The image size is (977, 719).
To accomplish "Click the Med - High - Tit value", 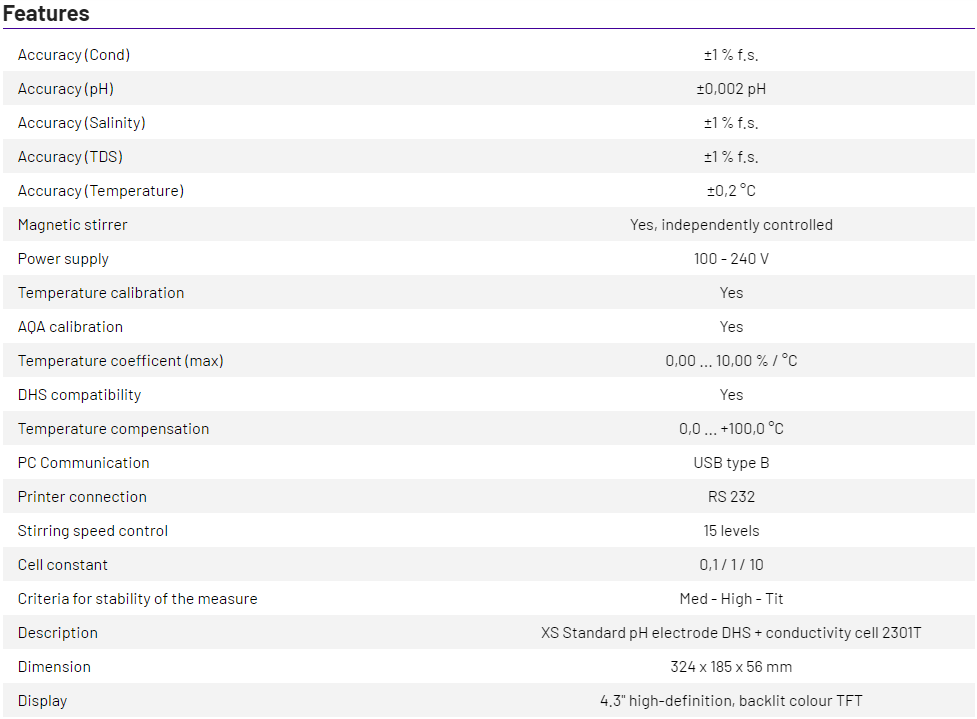I will (731, 599).
